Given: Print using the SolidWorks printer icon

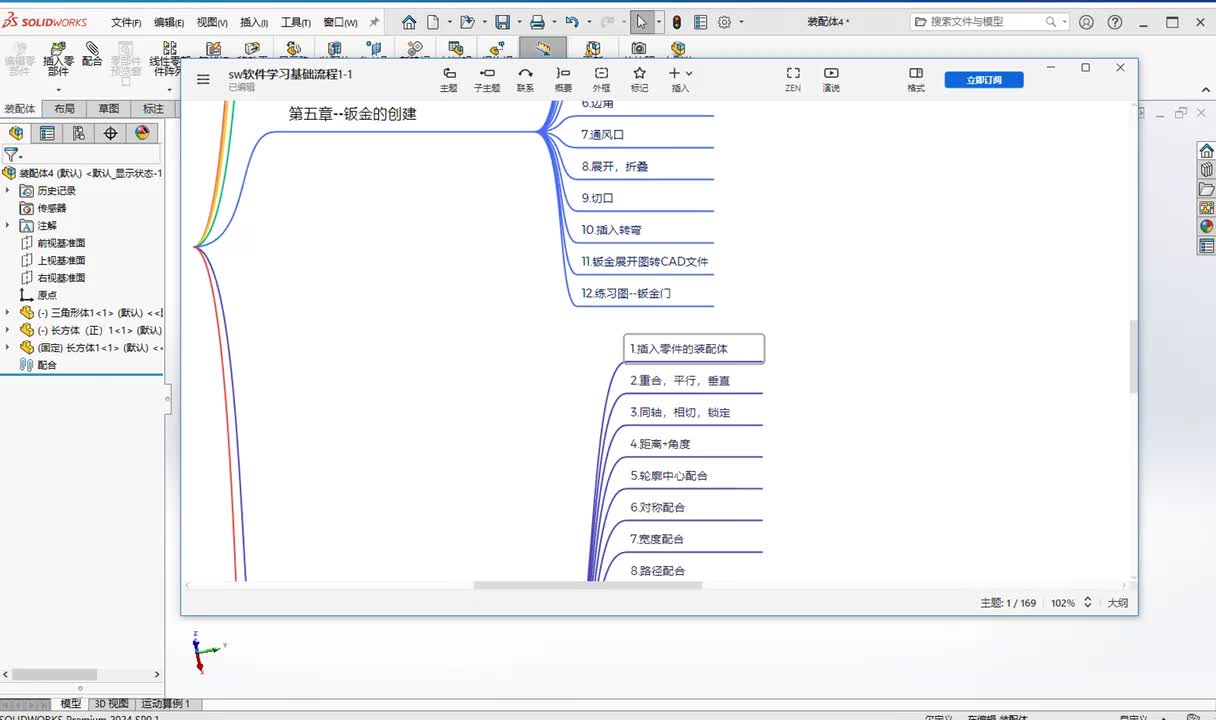Looking at the screenshot, I should pyautogui.click(x=537, y=22).
